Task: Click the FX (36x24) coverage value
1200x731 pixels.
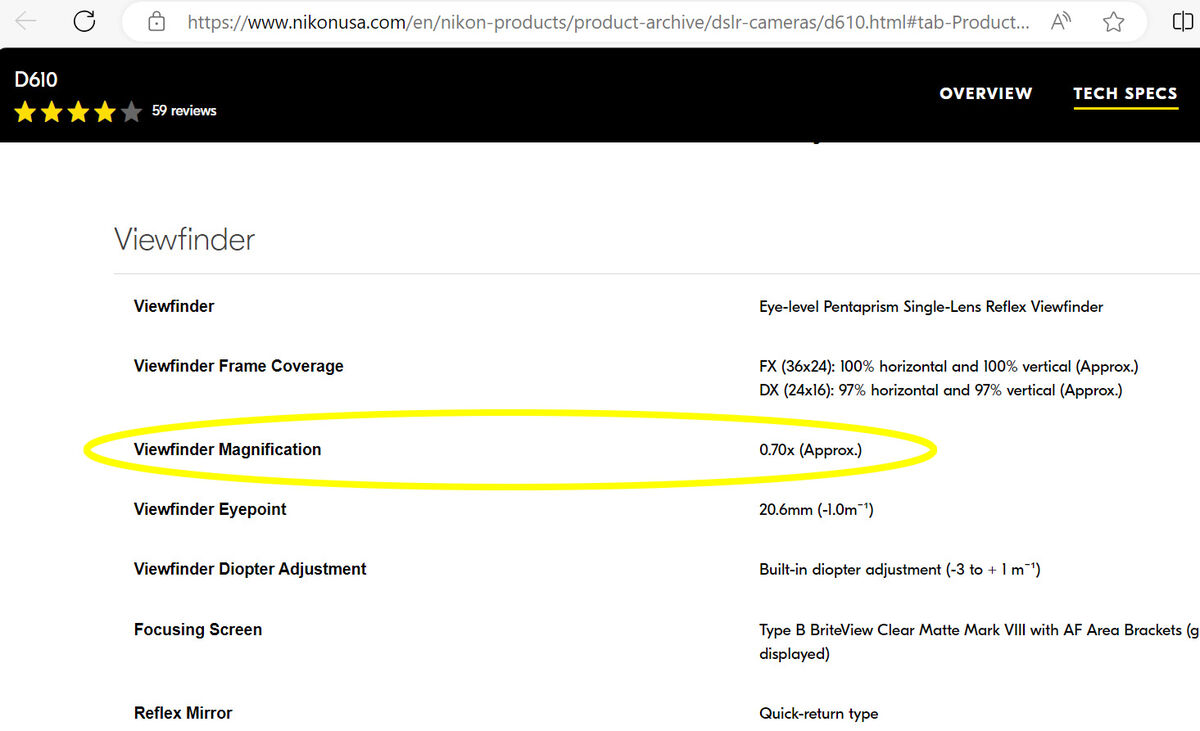Action: click(x=949, y=367)
